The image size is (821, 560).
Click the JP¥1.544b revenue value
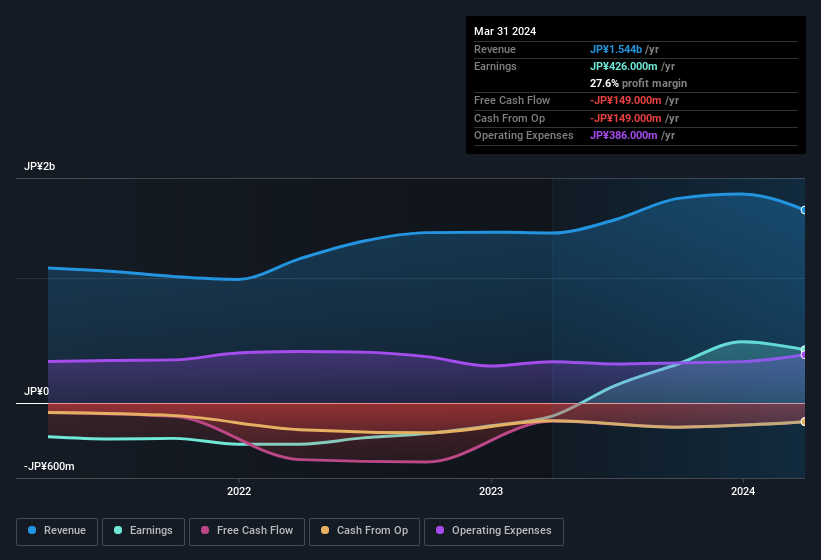pos(616,49)
